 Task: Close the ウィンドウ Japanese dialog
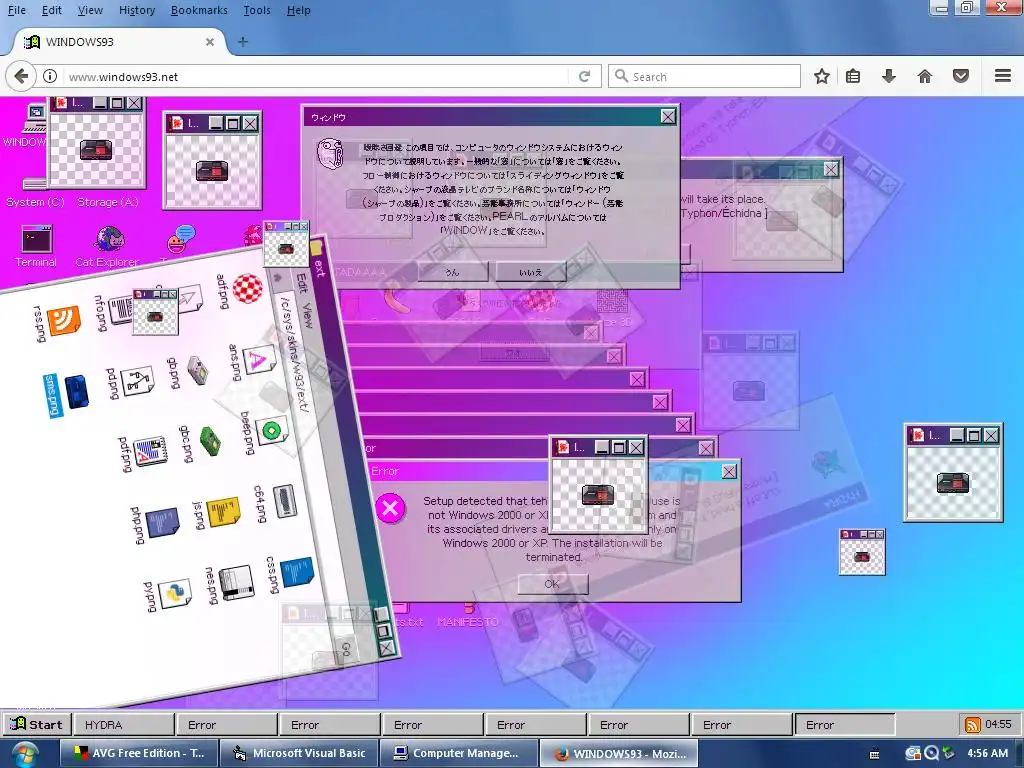(667, 116)
